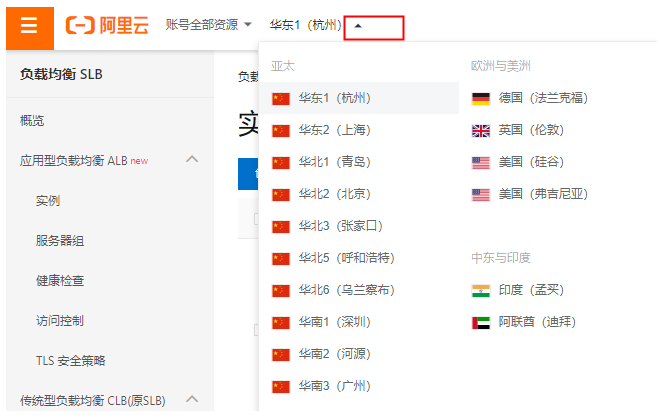
Task: Click China flag beside 华东1（杭州）
Action: coord(281,99)
